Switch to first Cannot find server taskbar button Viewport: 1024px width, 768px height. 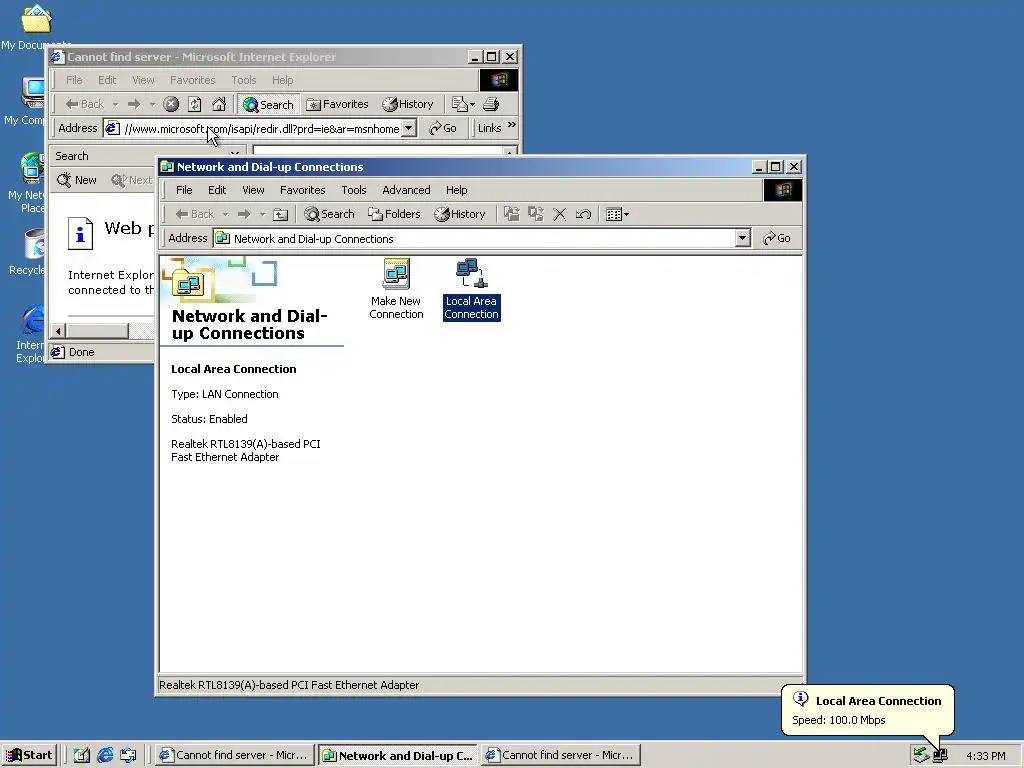tap(234, 756)
